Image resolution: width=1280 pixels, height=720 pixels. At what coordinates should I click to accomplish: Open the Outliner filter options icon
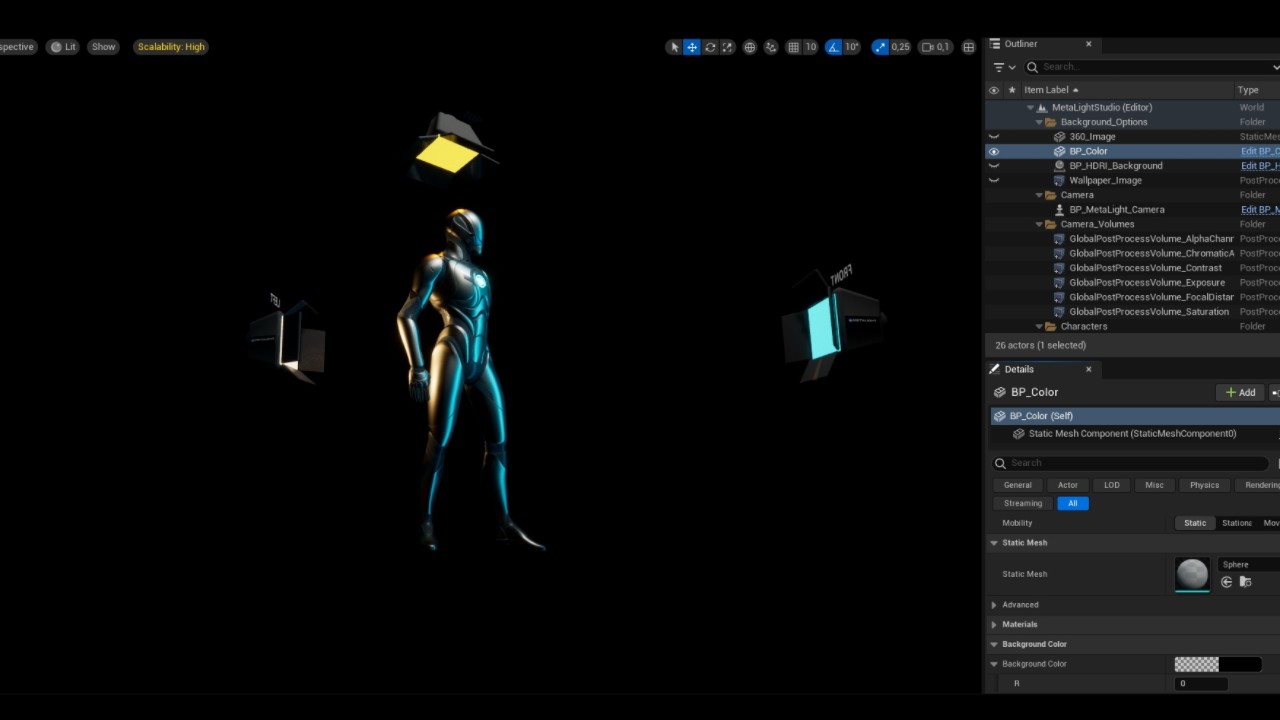point(1003,67)
